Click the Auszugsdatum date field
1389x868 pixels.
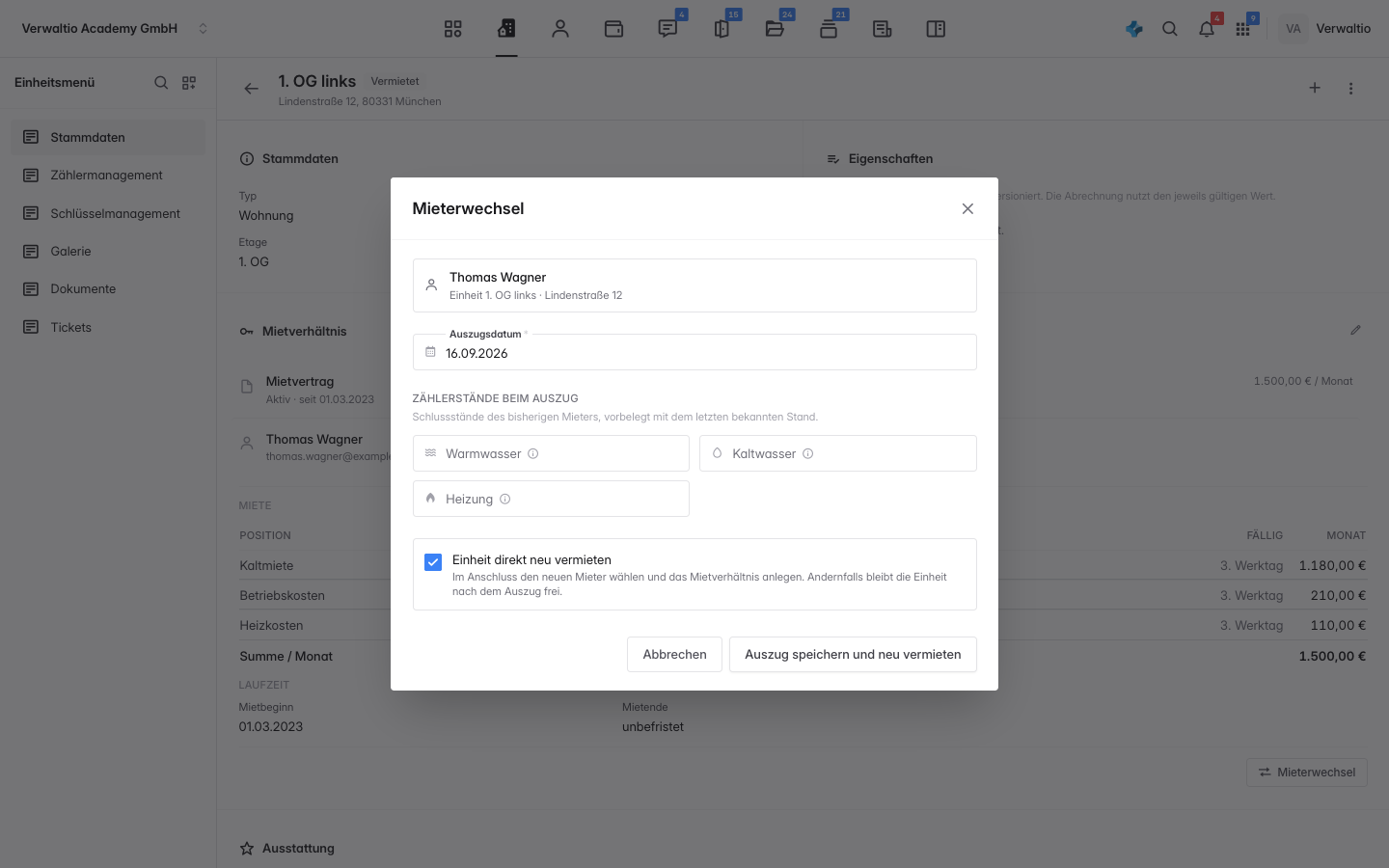pos(694,352)
